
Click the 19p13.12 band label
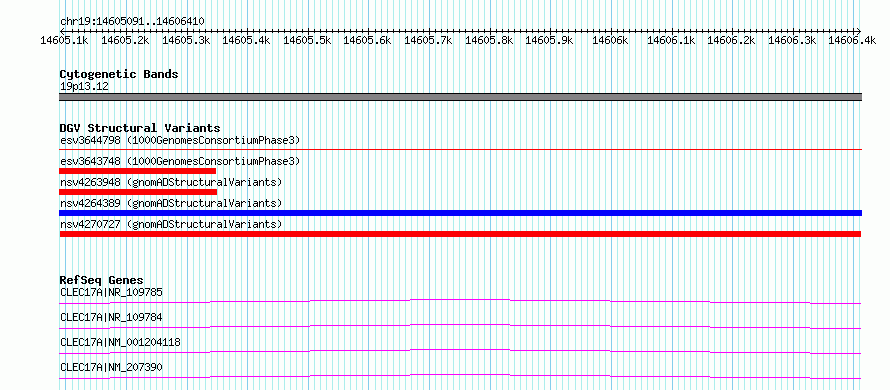(x=84, y=87)
